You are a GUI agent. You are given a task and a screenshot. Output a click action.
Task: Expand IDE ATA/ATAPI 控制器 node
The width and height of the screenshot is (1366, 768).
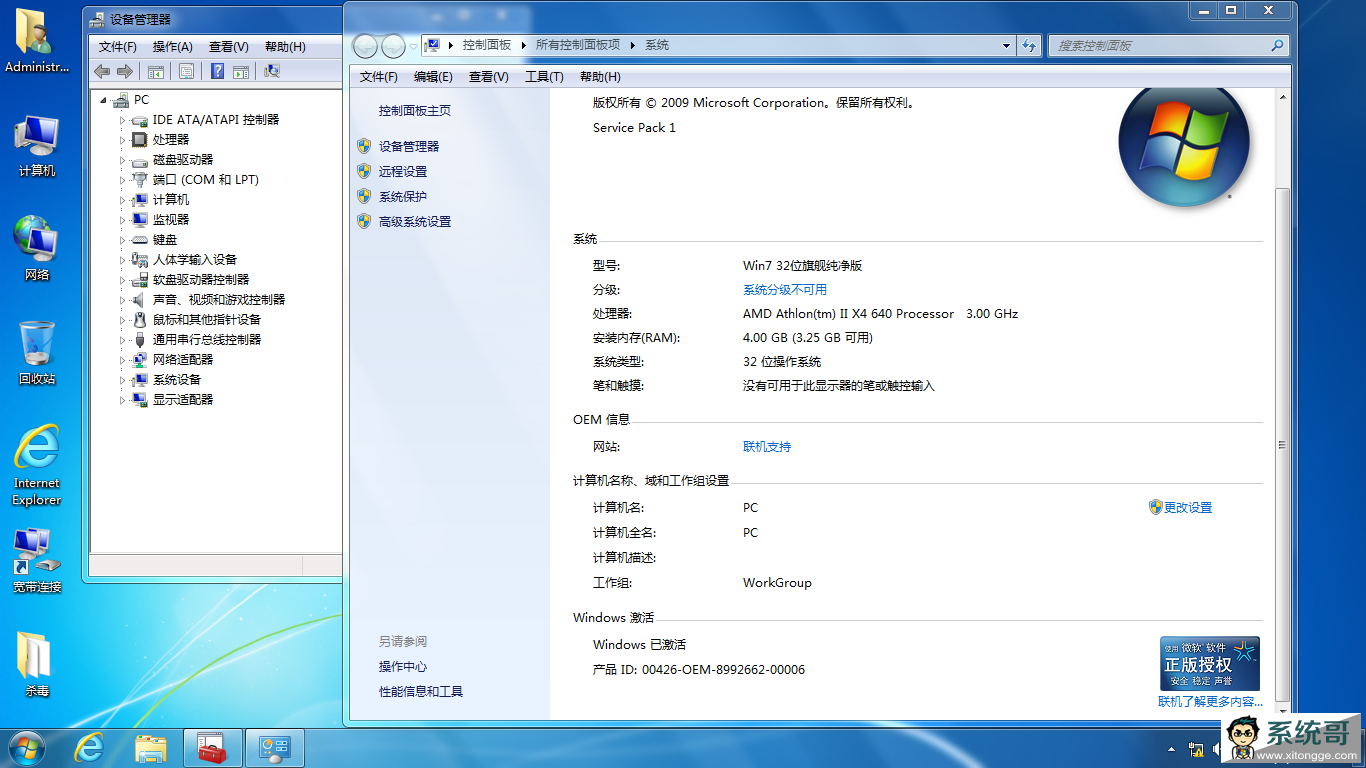[123, 120]
